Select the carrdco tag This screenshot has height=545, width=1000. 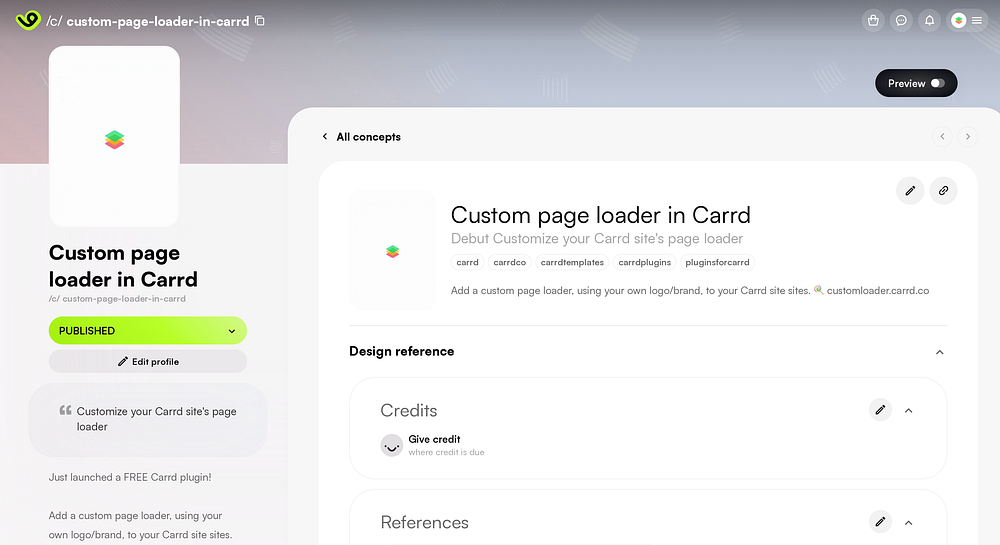(x=510, y=262)
